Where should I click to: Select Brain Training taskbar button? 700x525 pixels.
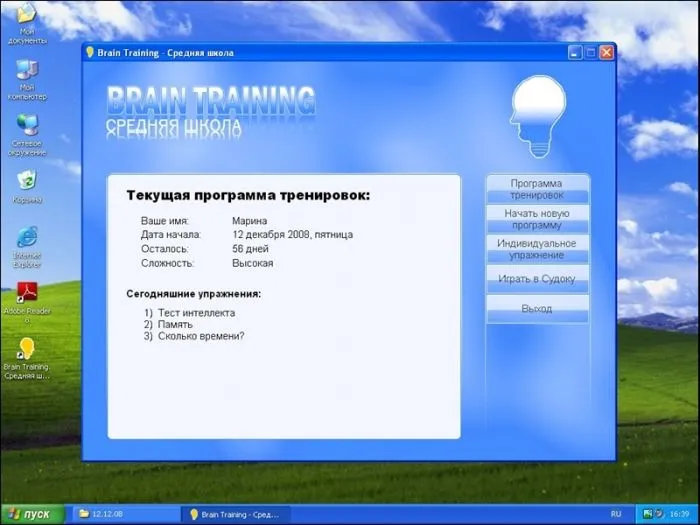pos(236,514)
